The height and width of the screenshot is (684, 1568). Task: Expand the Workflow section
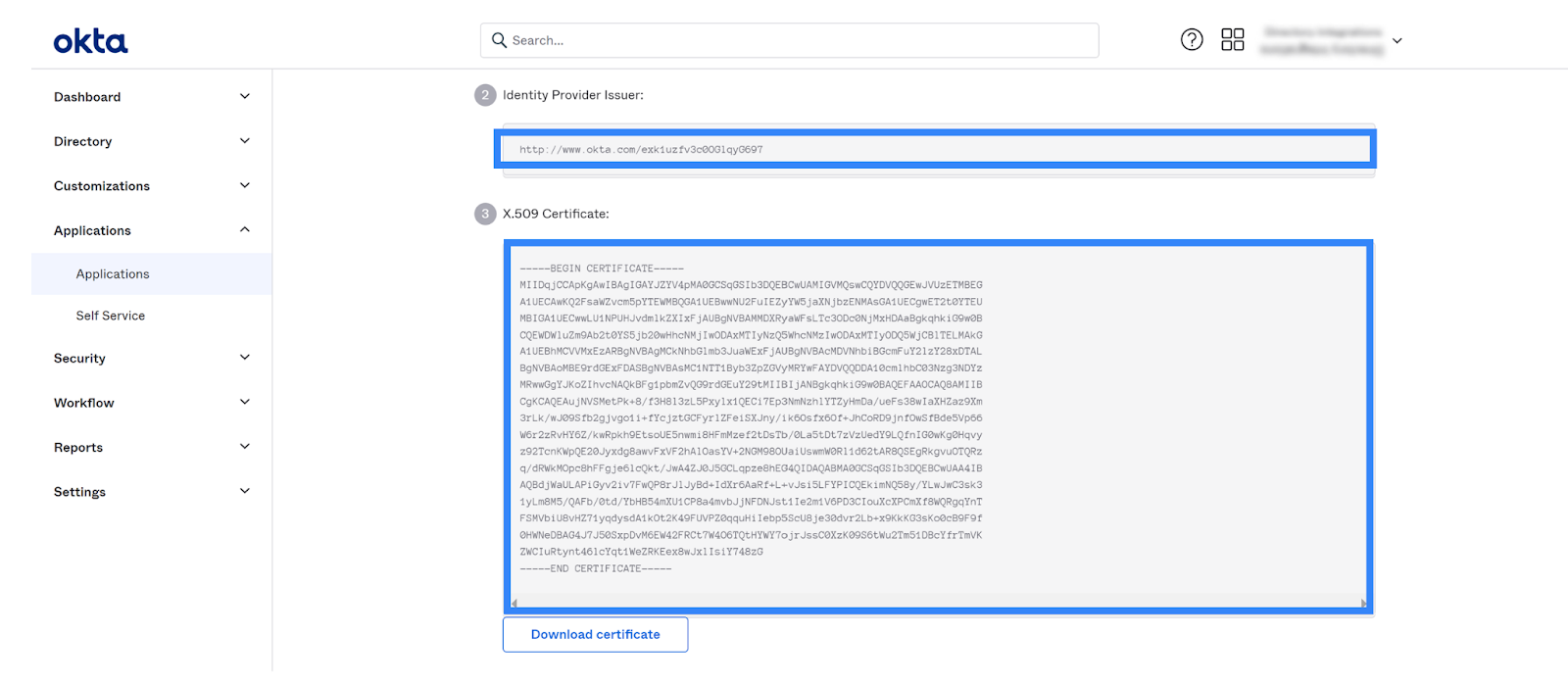pos(152,402)
